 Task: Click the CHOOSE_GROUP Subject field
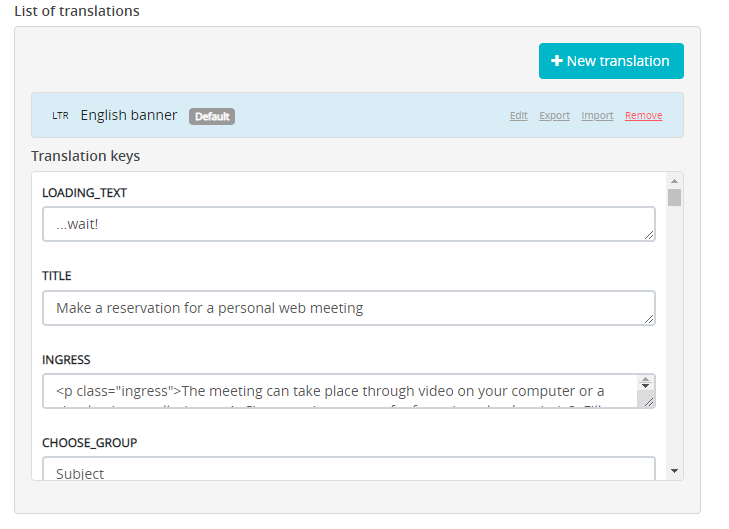point(340,470)
